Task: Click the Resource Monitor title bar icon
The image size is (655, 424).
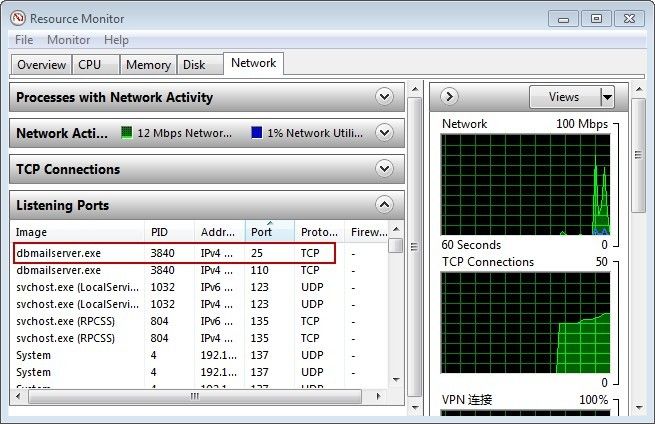Action: 18,18
